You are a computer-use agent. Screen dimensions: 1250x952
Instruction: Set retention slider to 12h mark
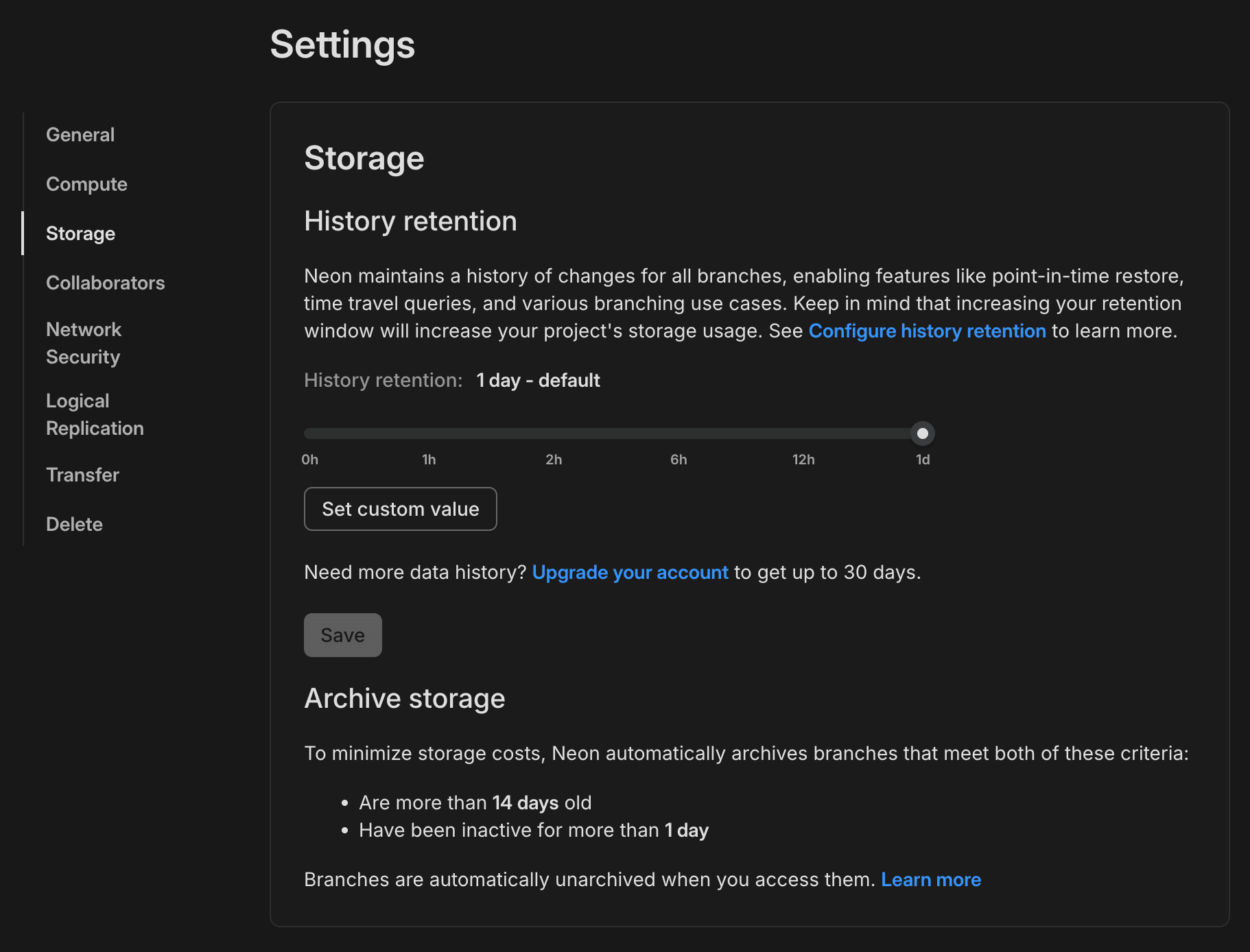[803, 433]
